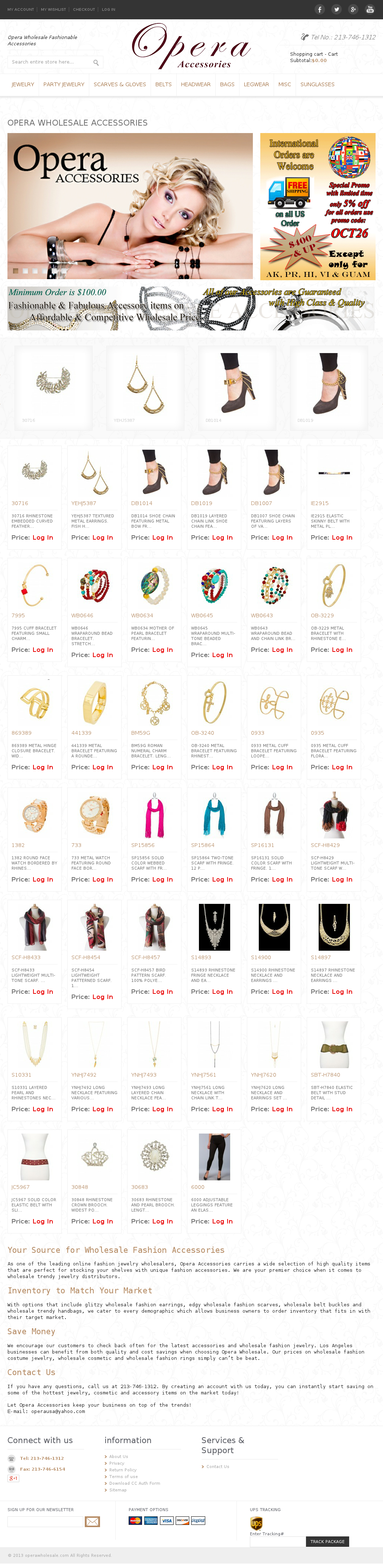
Task: Open the Twitter profile icon
Action: point(336,9)
